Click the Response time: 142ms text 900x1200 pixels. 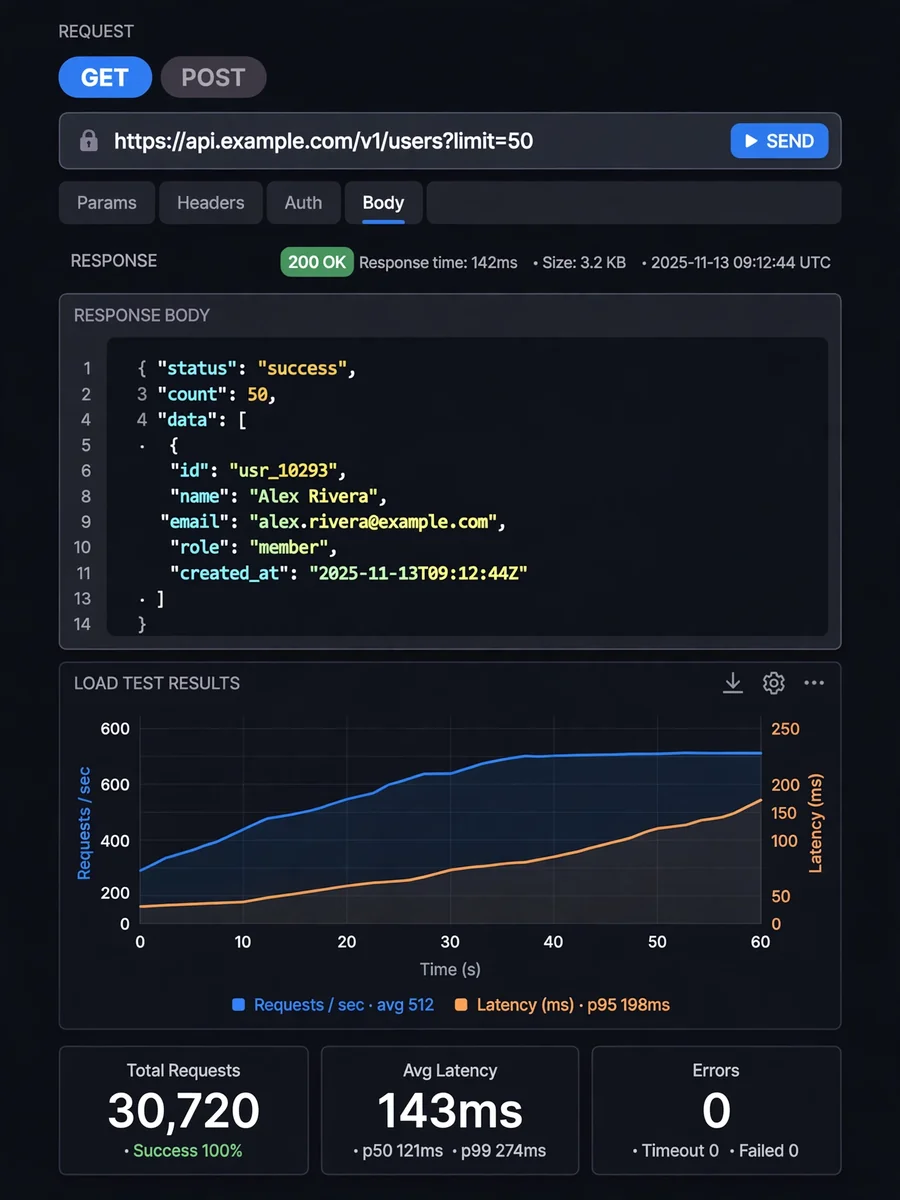(438, 262)
